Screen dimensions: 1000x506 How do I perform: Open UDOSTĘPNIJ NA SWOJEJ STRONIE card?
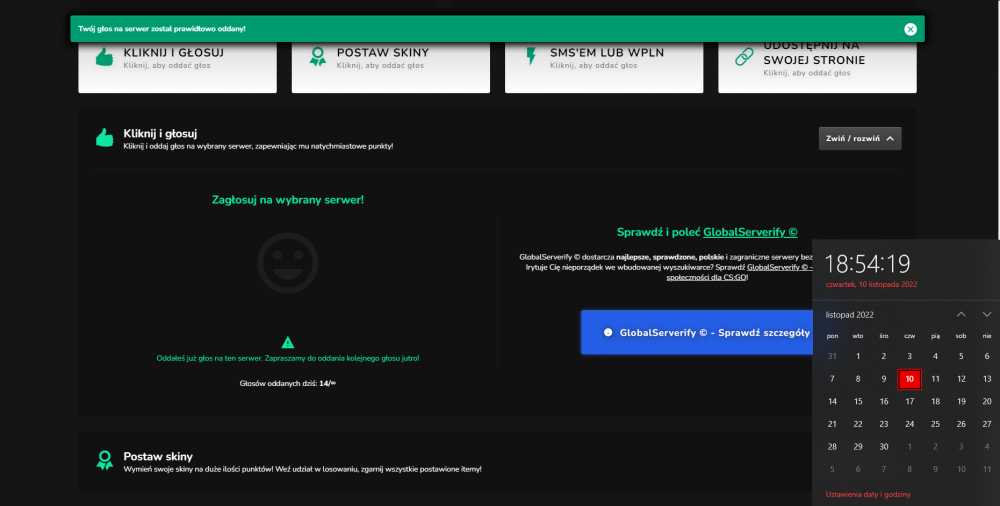pyautogui.click(x=817, y=67)
